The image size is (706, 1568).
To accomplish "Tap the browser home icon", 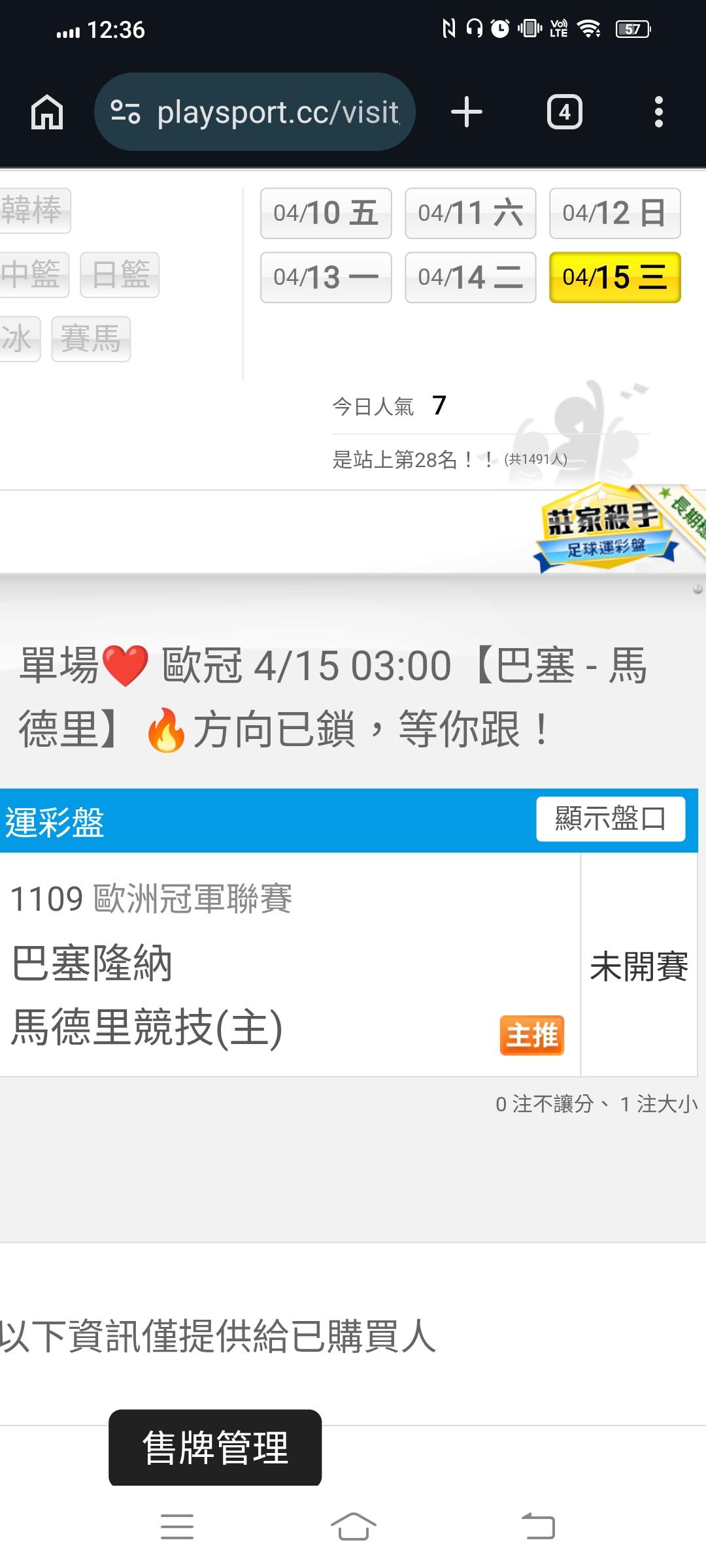I will point(47,112).
